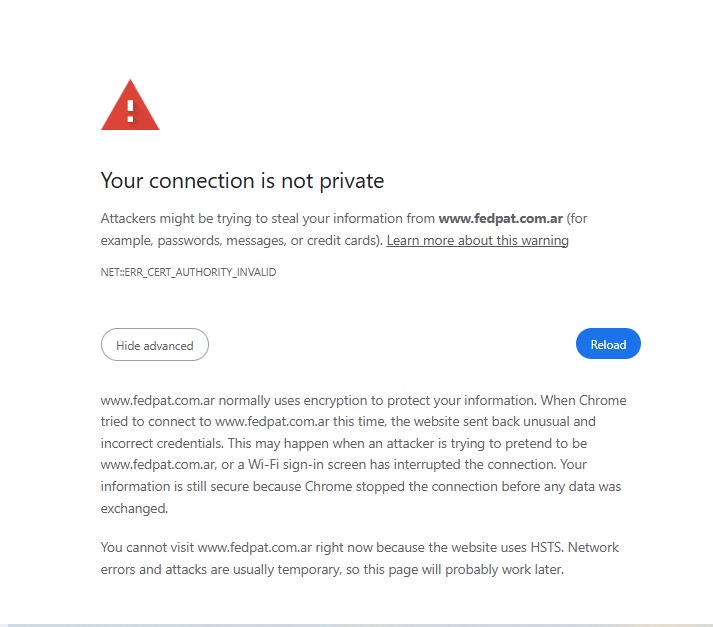Click the word 'exchanged.' ending the first paragraph
Viewport: 713px width, 627px height.
(x=134, y=509)
